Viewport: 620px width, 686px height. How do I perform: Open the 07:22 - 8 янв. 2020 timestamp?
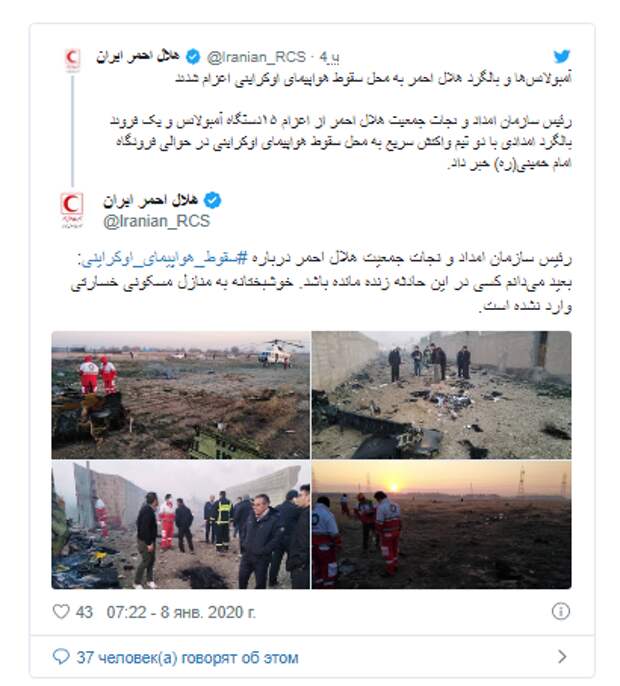pyautogui.click(x=181, y=612)
